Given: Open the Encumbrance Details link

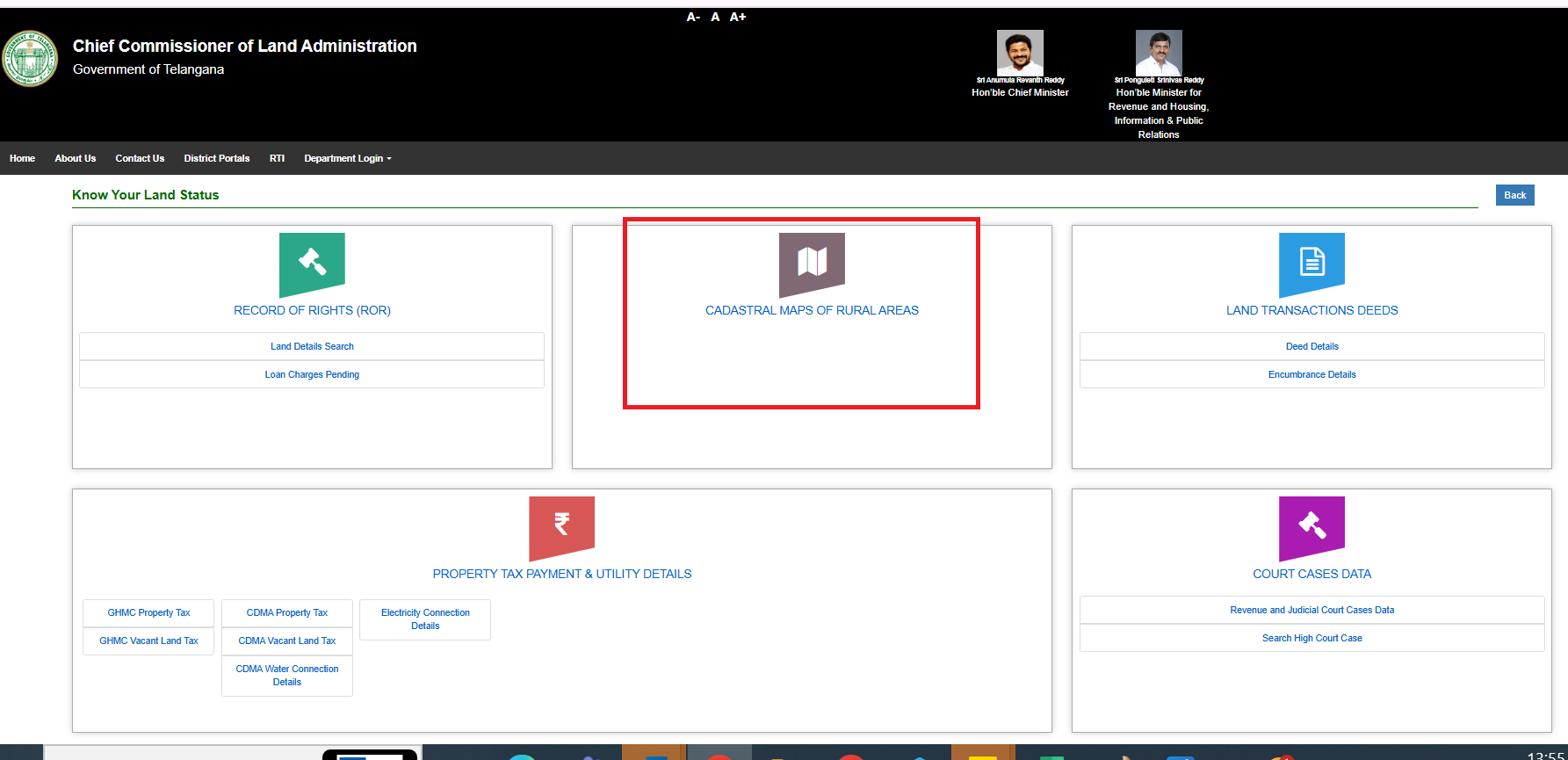Looking at the screenshot, I should (1311, 375).
